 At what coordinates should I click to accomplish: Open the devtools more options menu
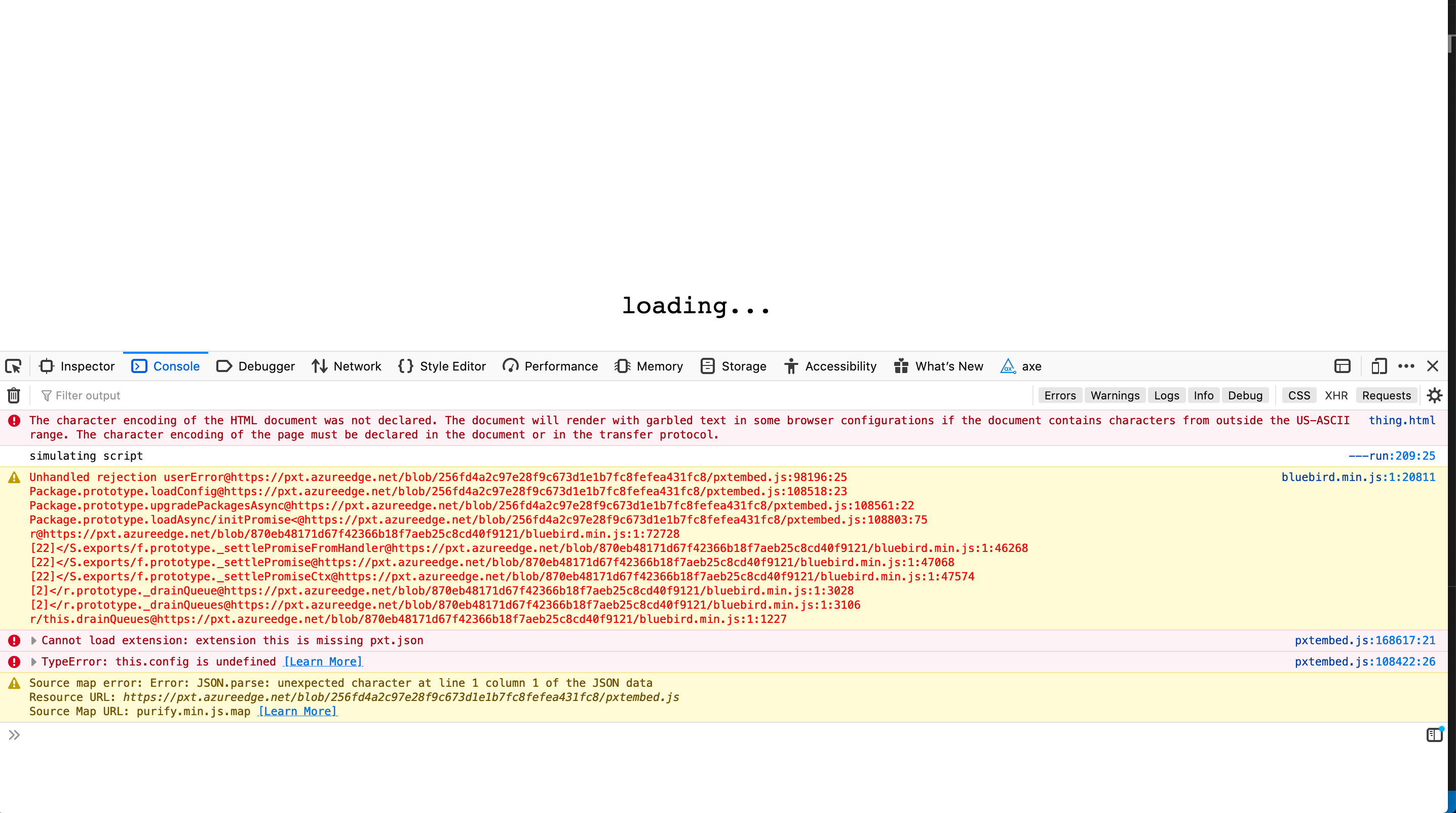[1406, 366]
